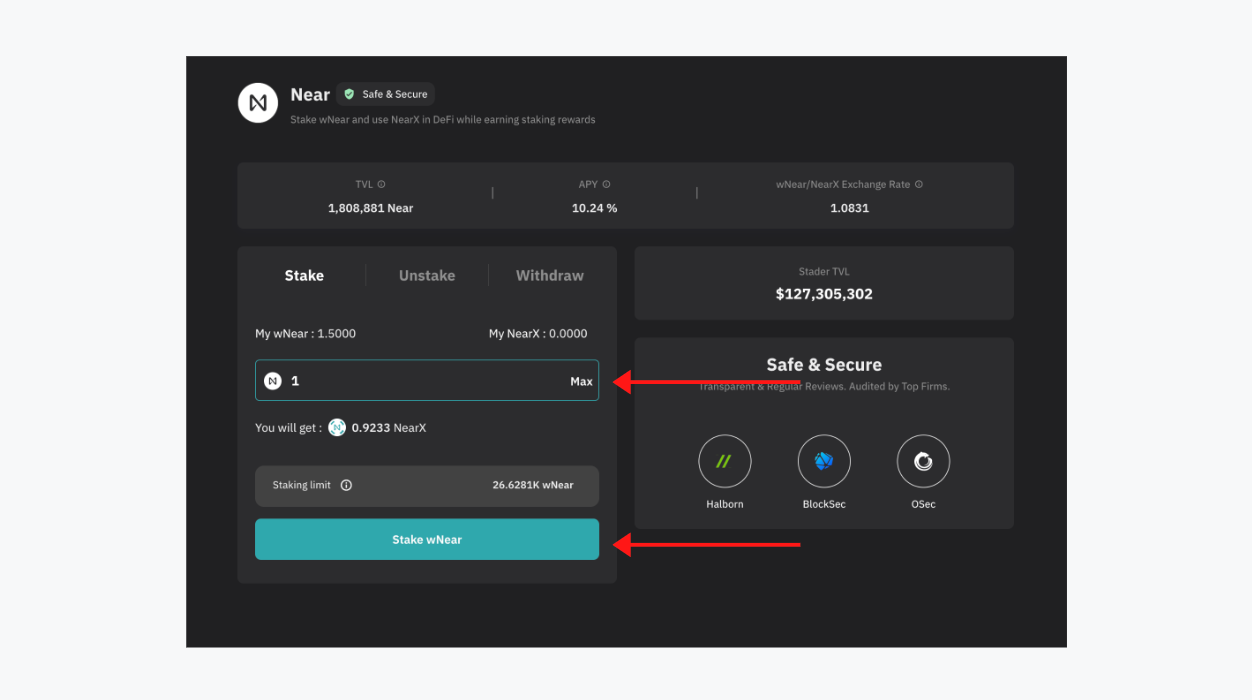
Task: Click the OSec label text
Action: 923,504
